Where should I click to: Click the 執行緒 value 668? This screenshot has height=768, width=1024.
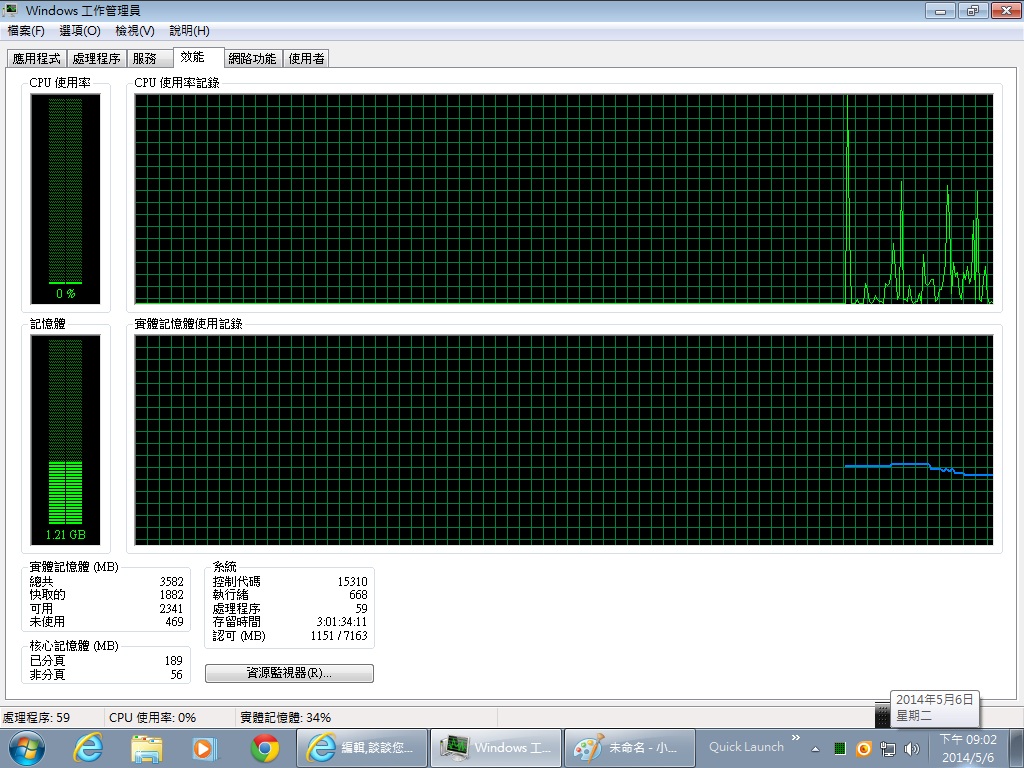click(x=359, y=595)
